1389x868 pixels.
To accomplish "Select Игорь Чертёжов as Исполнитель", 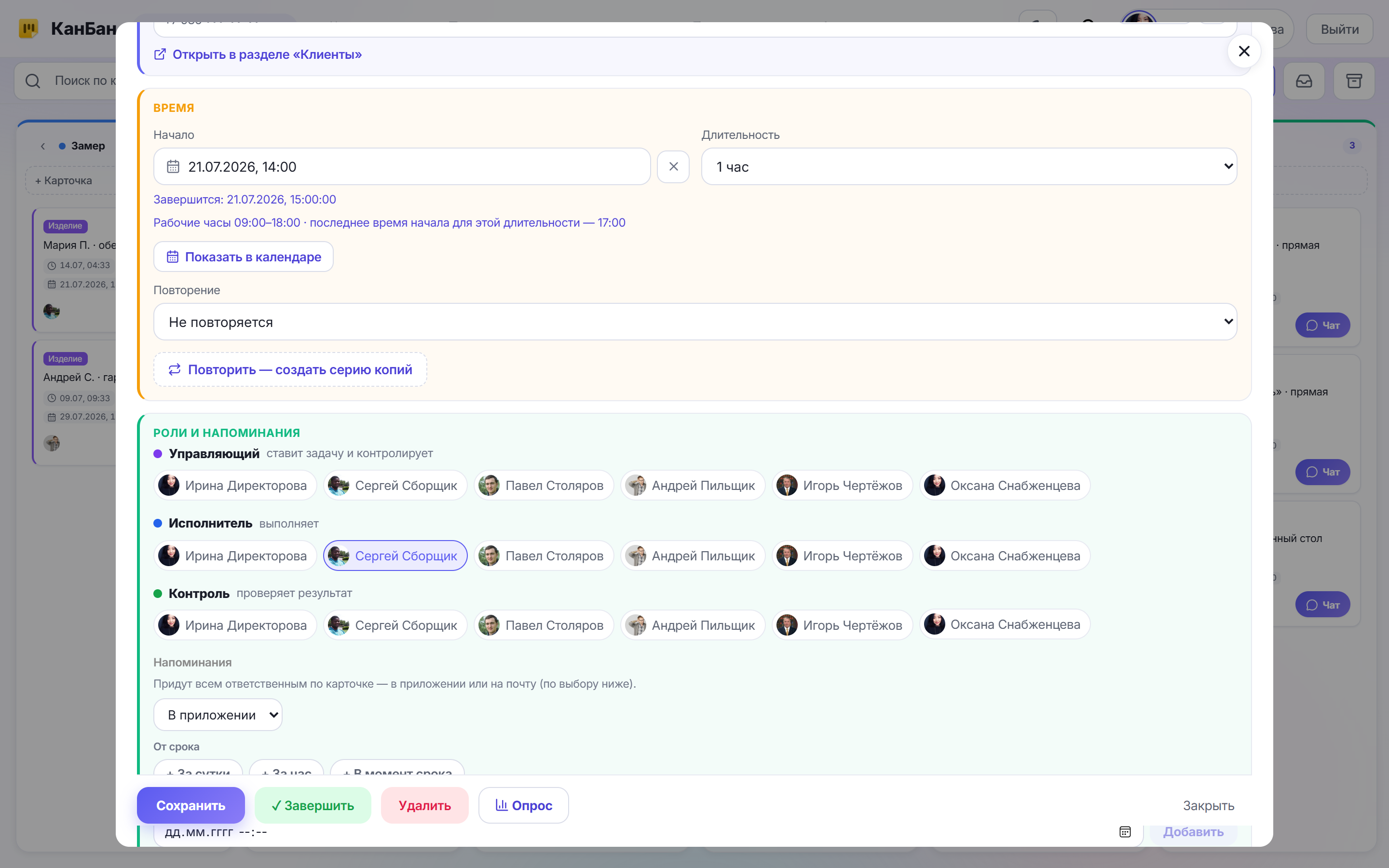I will click(842, 556).
